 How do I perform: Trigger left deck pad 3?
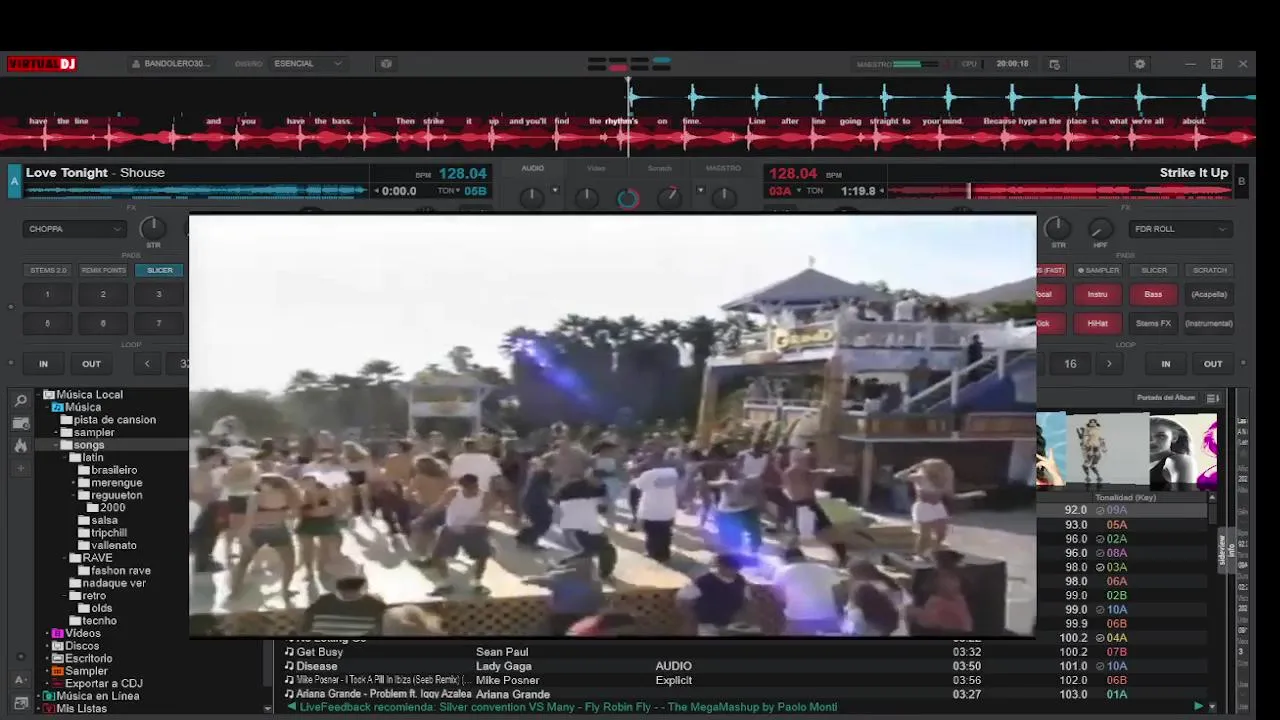158,294
